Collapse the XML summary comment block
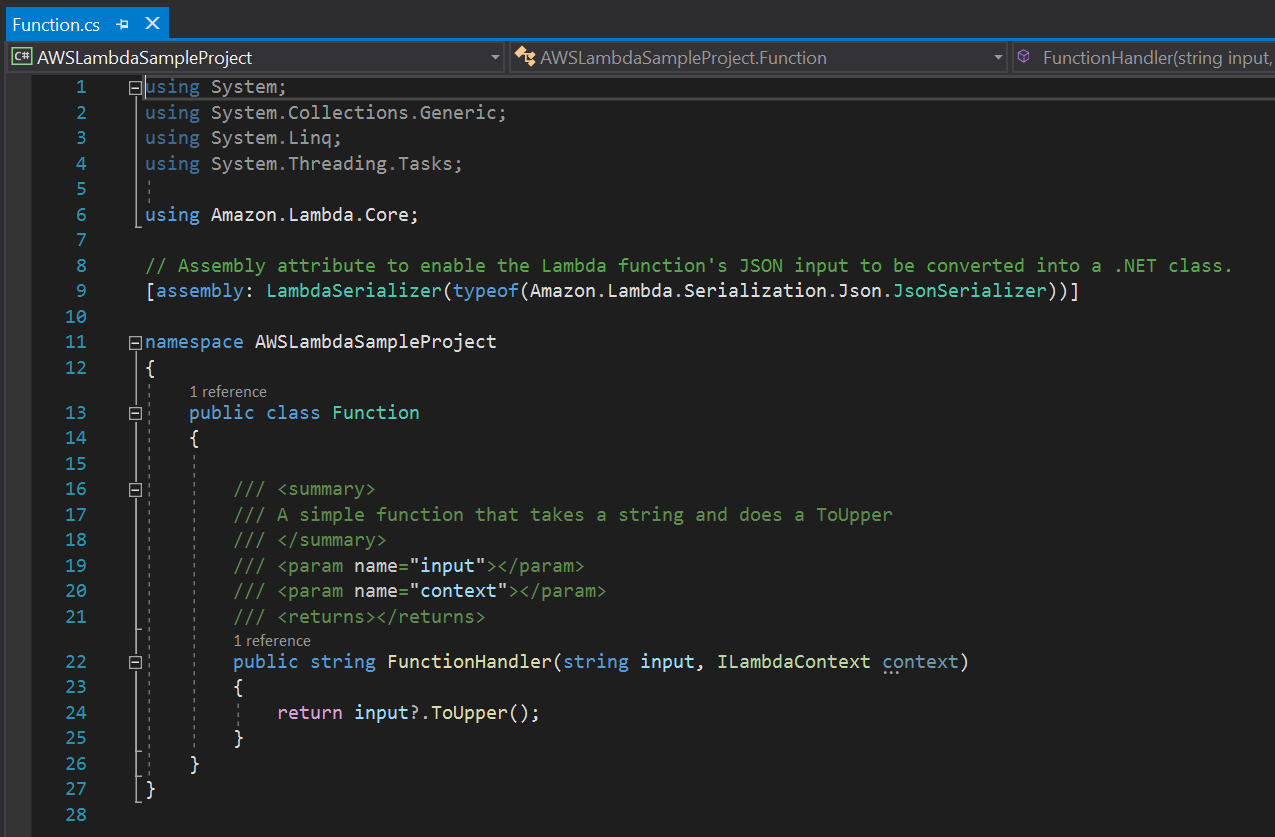The width and height of the screenshot is (1275, 837). tap(135, 490)
